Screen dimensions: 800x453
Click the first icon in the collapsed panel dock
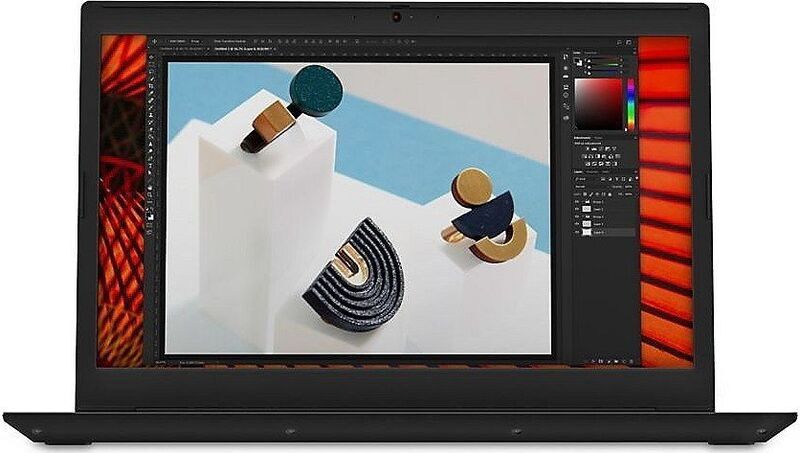pos(565,57)
